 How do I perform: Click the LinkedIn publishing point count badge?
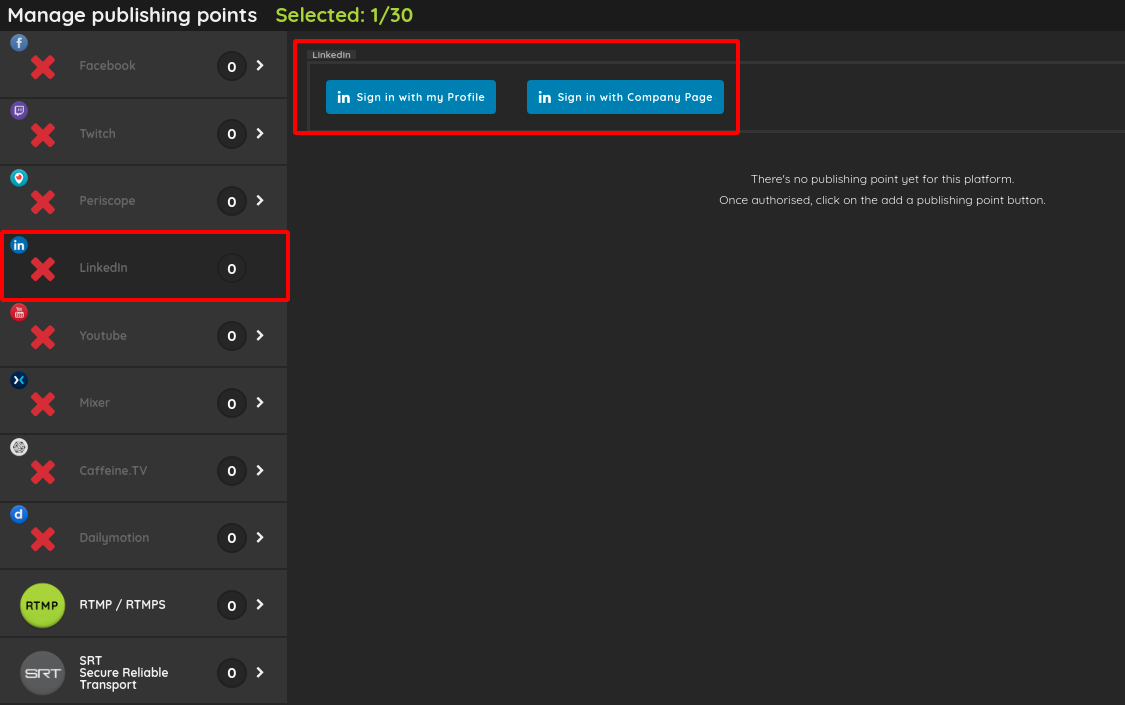coord(232,269)
